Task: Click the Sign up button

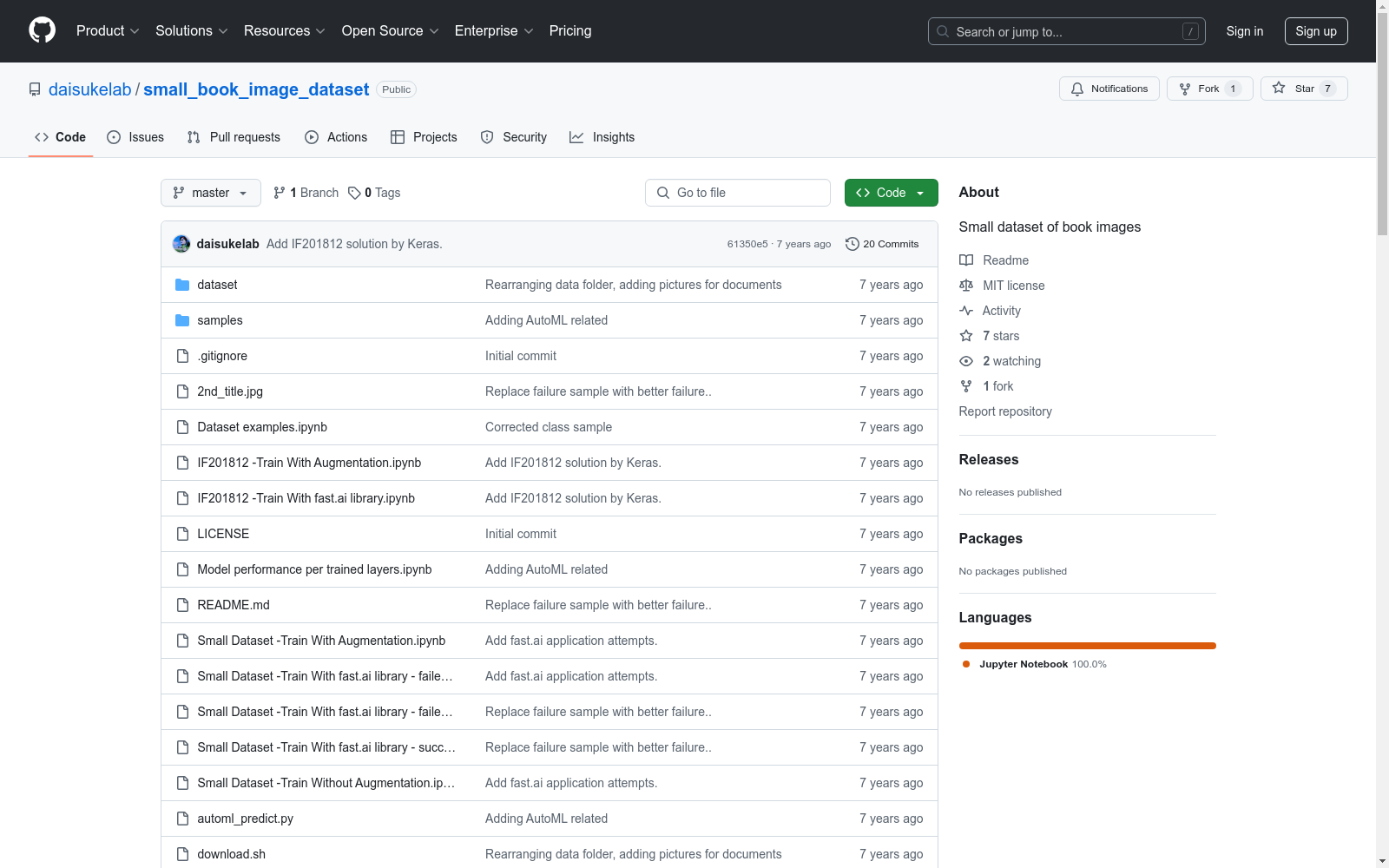Action: coord(1316,31)
